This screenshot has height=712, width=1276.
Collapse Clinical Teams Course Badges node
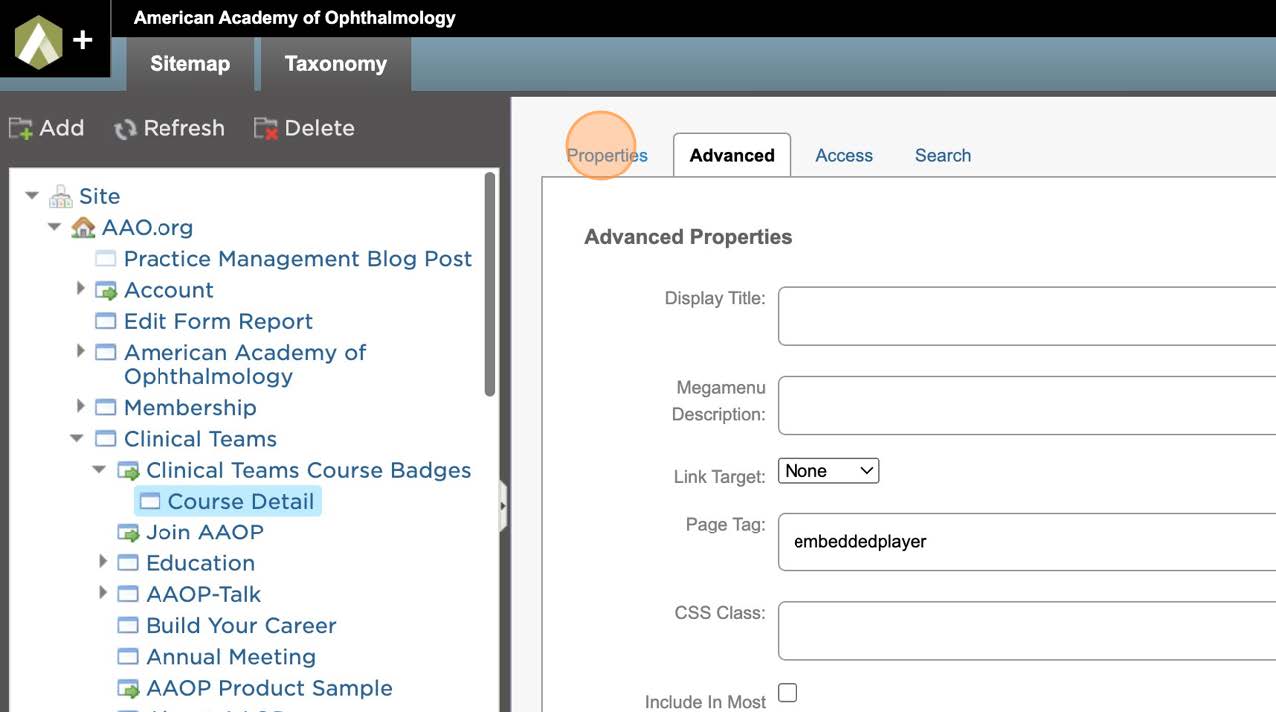tap(99, 470)
